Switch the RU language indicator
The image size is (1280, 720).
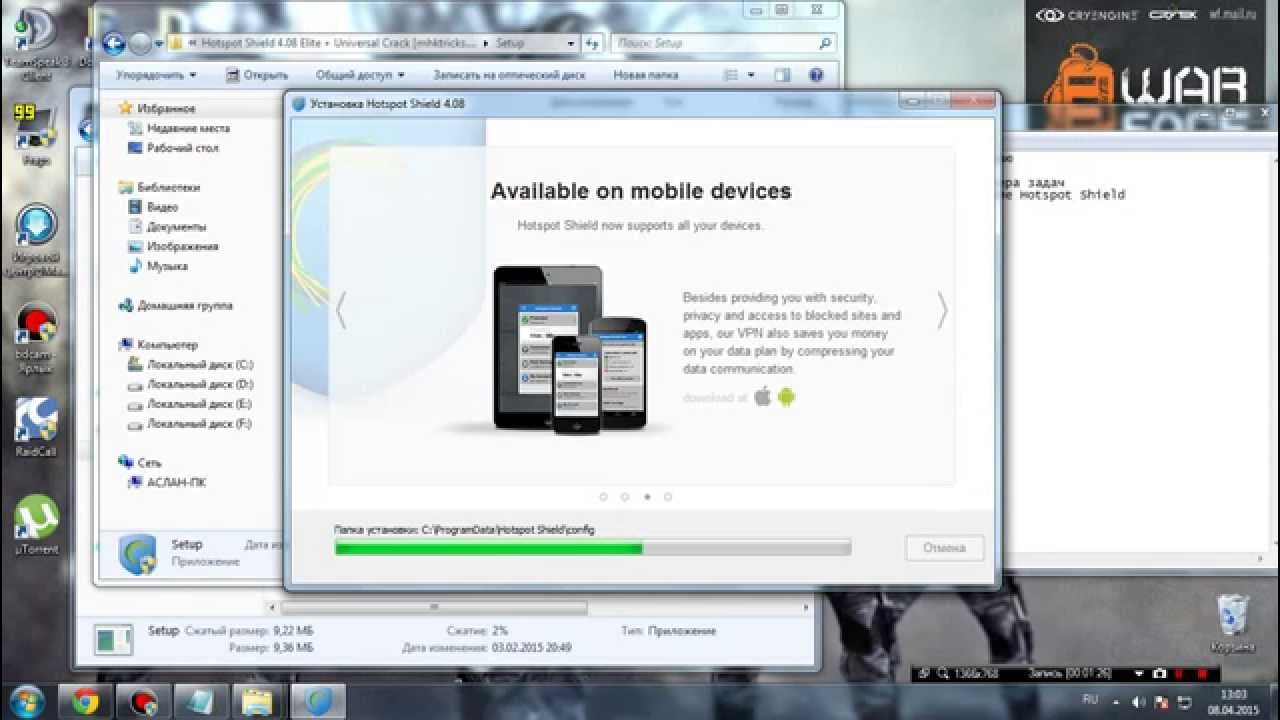[x=1090, y=699]
